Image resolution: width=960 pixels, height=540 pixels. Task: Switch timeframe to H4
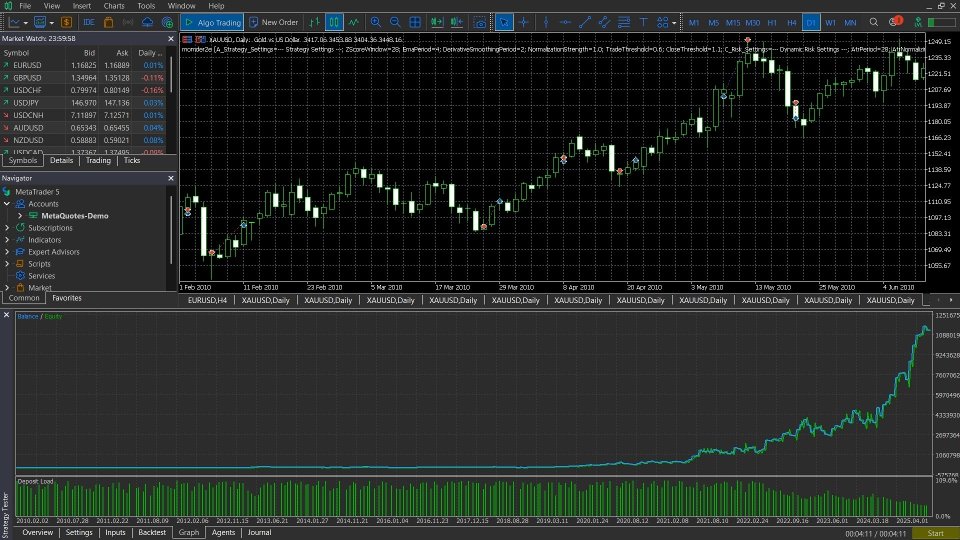792,23
